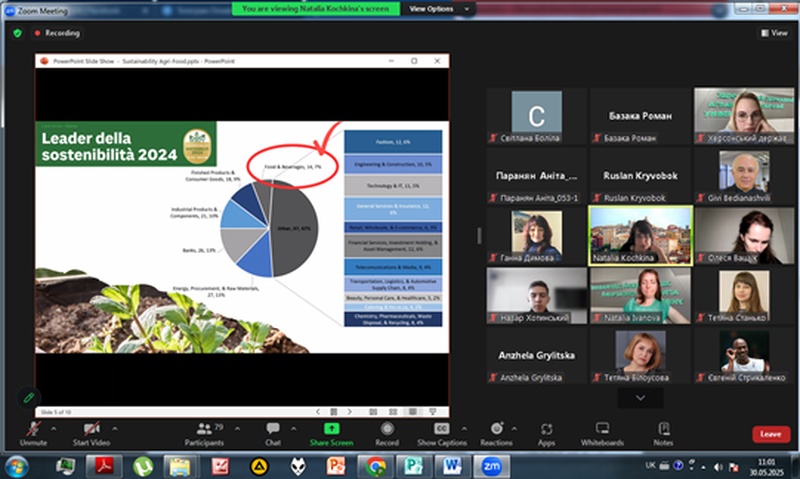The image size is (800, 479).
Task: Show more participants with the down chevron
Action: [640, 398]
